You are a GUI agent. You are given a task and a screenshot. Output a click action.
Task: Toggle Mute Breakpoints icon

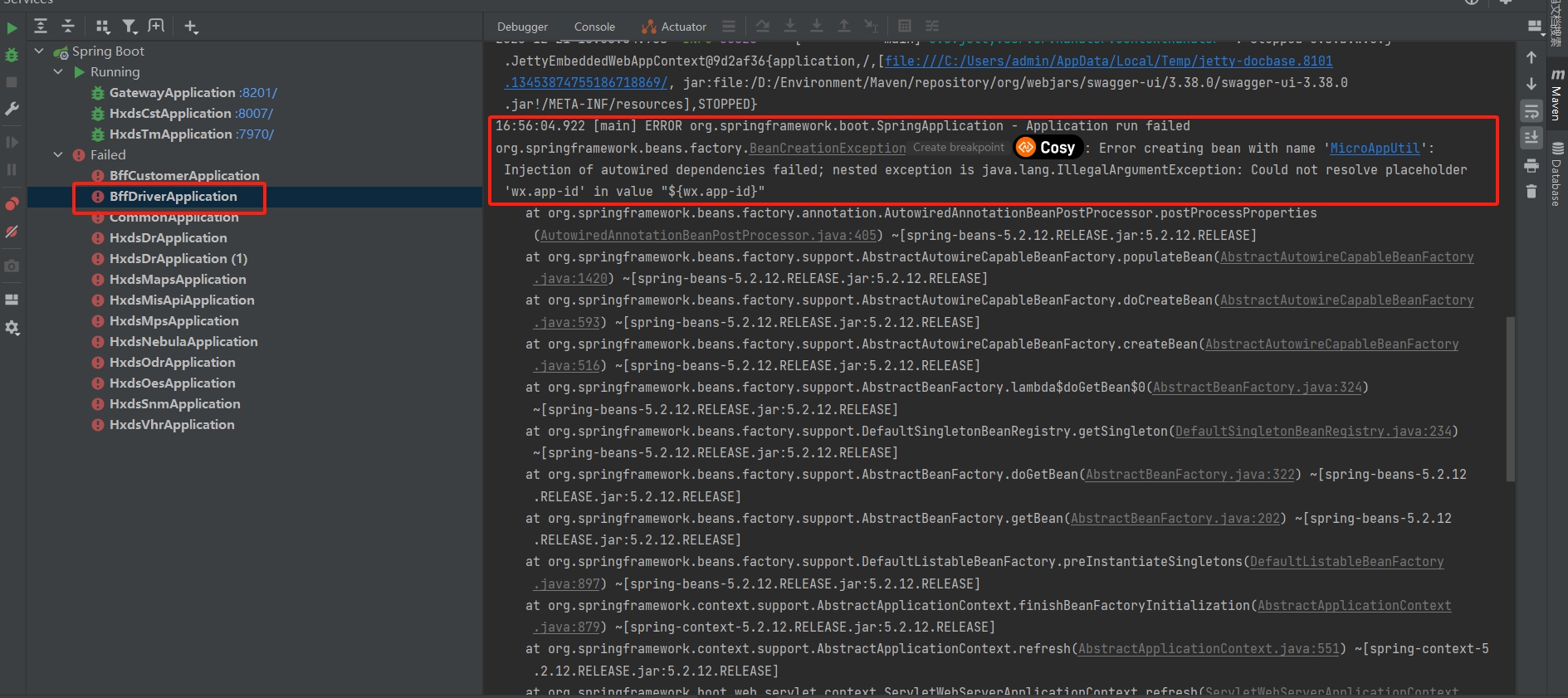12,232
